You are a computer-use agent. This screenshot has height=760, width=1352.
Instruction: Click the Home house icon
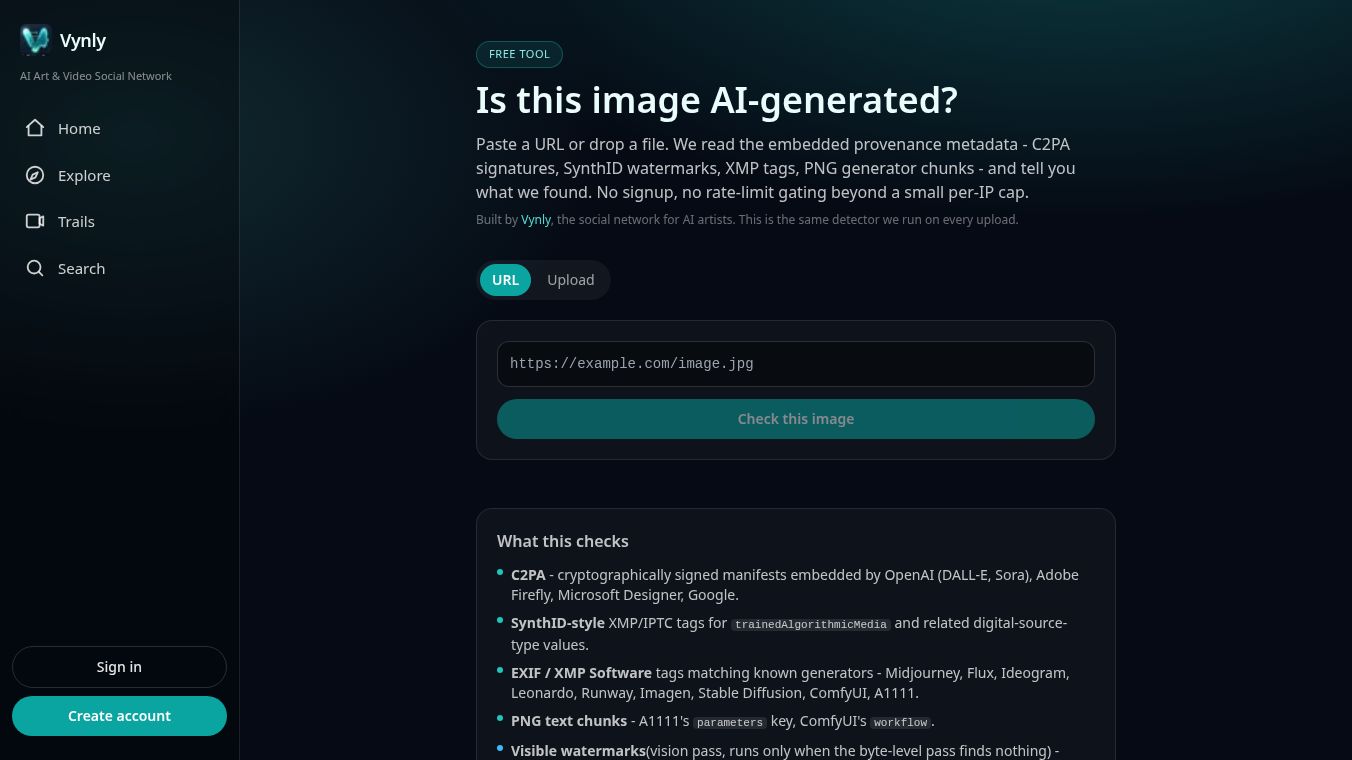(35, 128)
